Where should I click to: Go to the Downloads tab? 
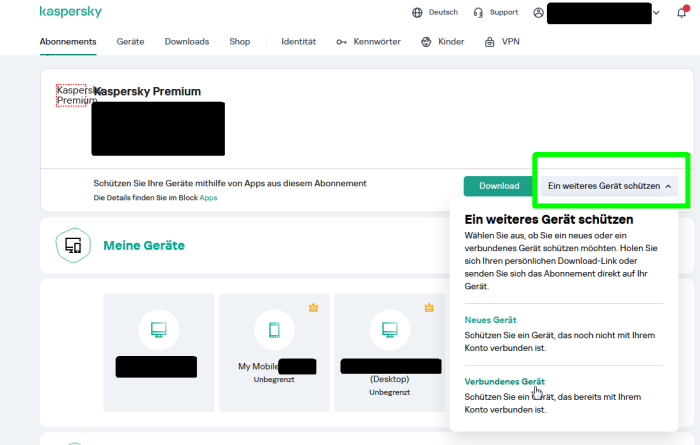click(187, 42)
